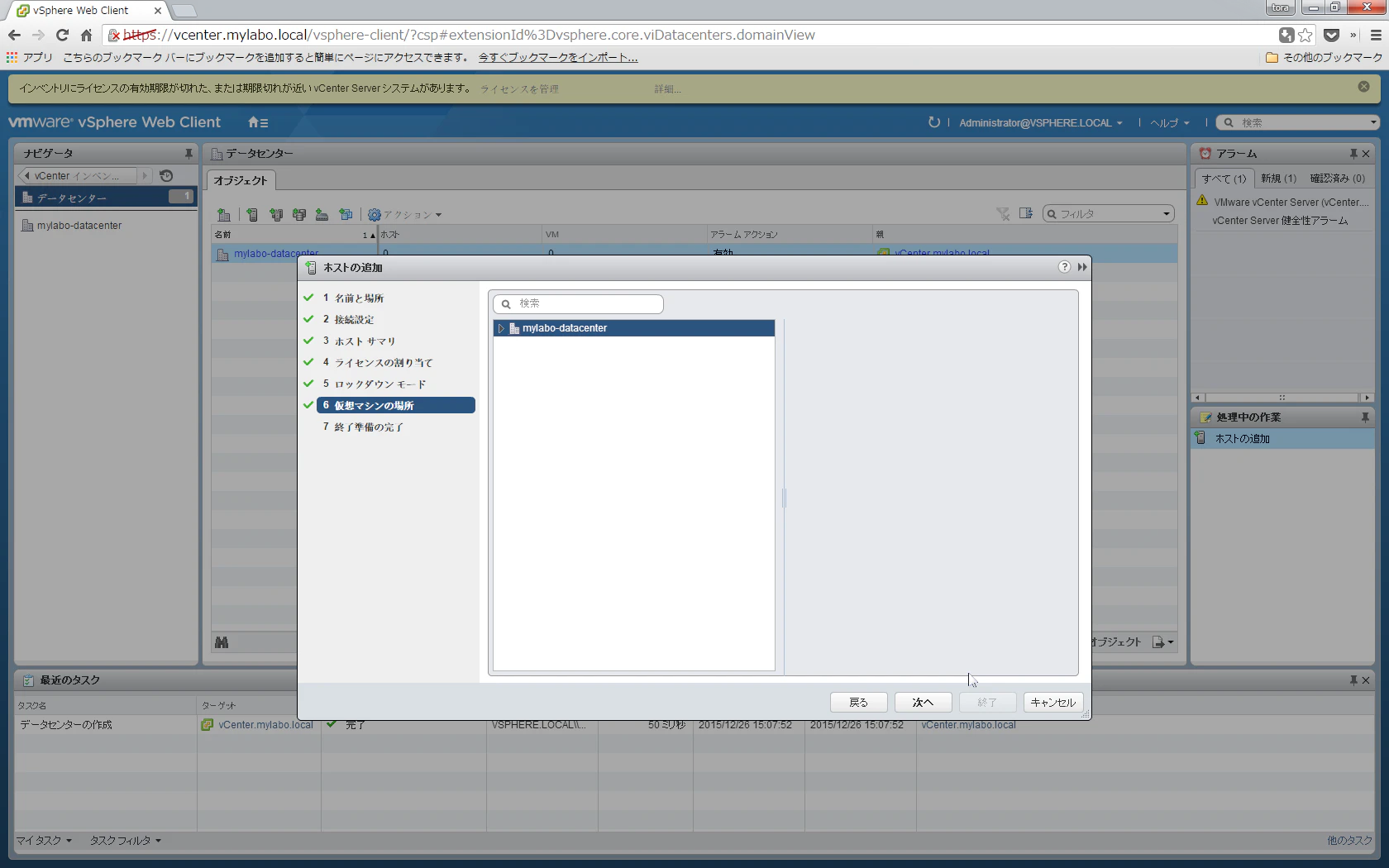Switch to the Objects tab

[x=241, y=180]
